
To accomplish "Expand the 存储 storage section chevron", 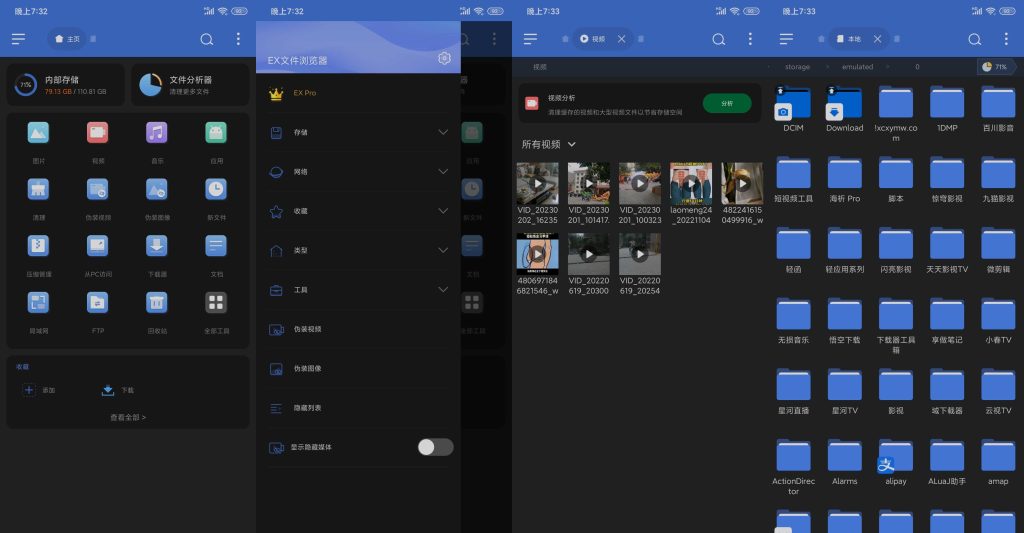I will pos(443,133).
